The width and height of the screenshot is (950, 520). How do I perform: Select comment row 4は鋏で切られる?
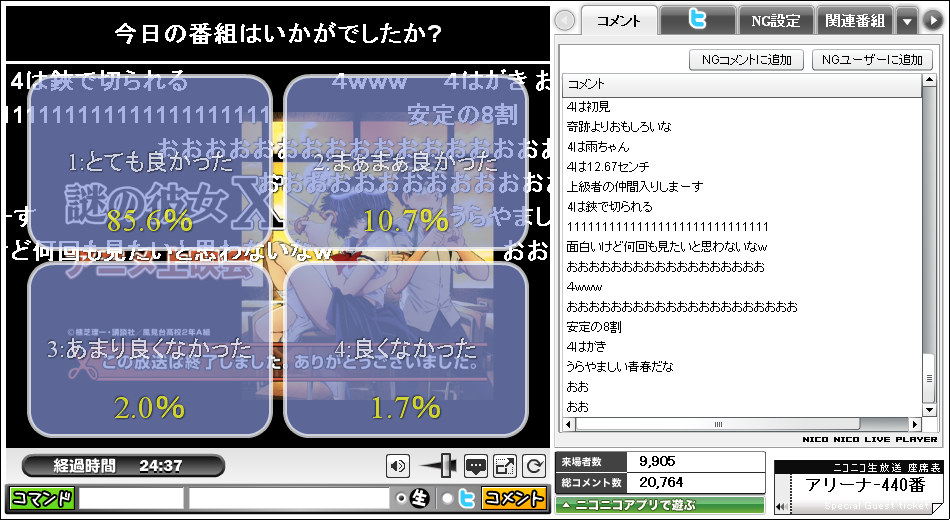(742, 207)
